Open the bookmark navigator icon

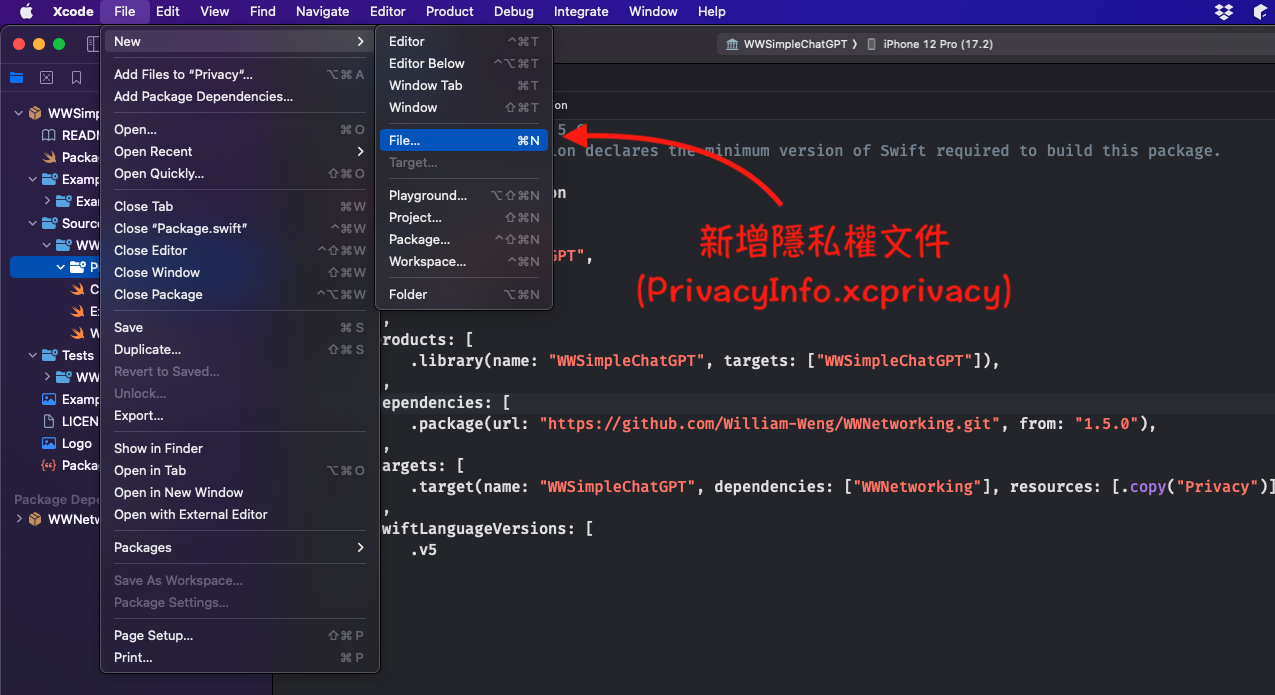(76, 78)
